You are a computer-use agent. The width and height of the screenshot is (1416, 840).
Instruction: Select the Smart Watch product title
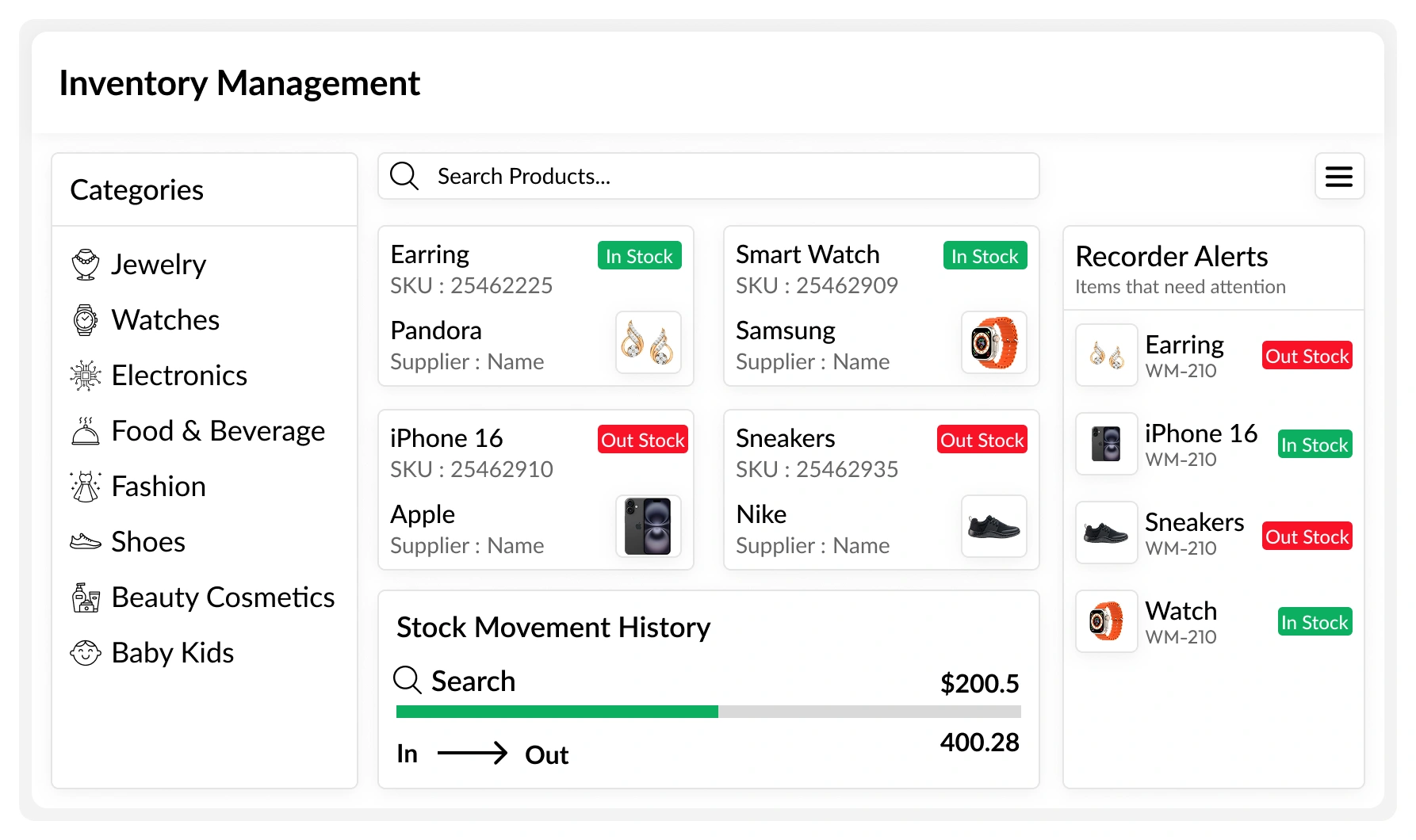click(x=807, y=254)
